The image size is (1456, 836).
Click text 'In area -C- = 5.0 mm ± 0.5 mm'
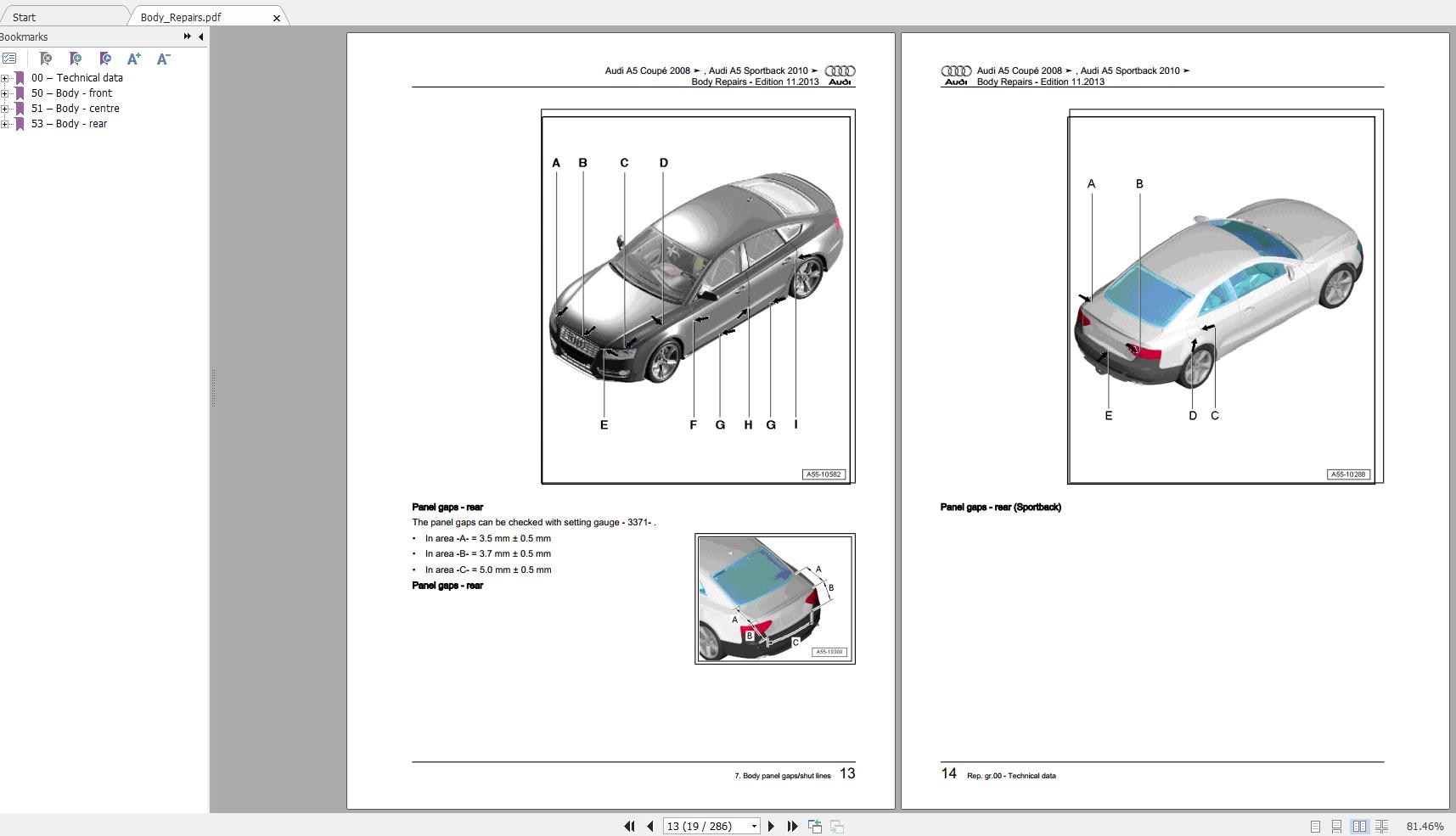tap(488, 570)
